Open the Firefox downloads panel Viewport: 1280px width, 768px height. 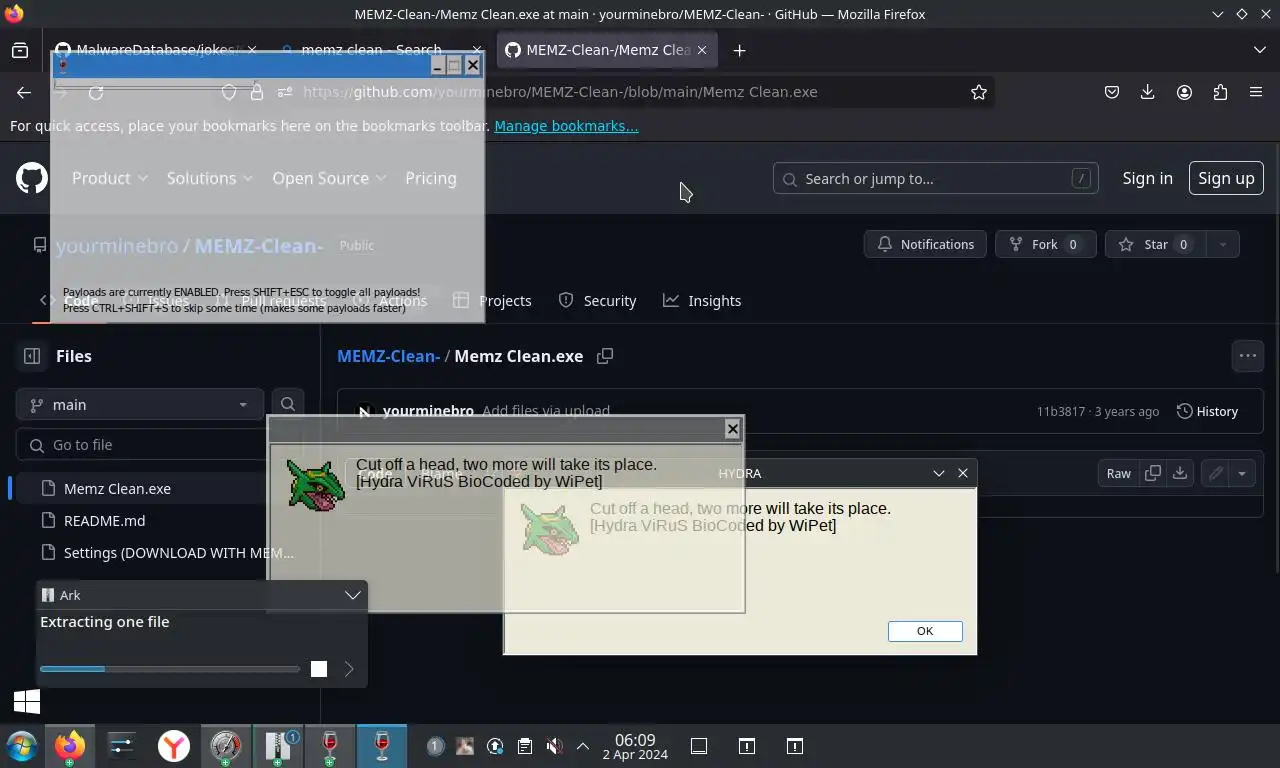1148,92
